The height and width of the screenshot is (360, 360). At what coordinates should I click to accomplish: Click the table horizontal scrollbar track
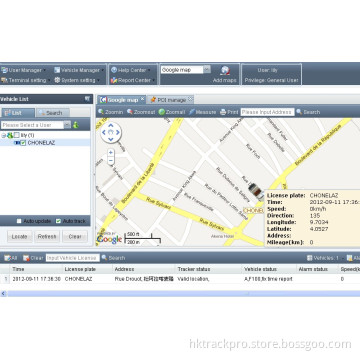183,294
